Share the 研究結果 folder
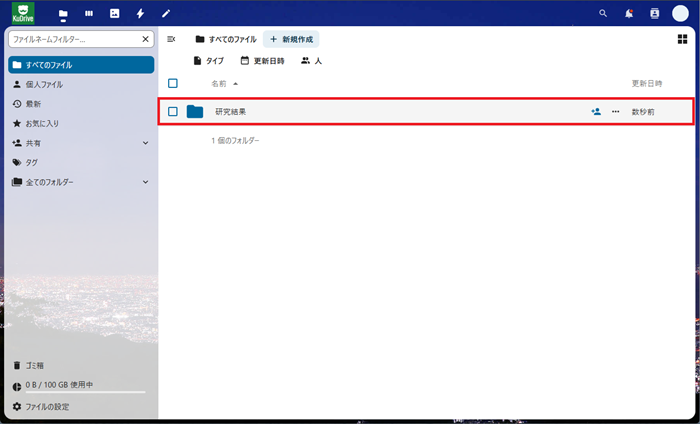700x424 pixels. [x=596, y=112]
